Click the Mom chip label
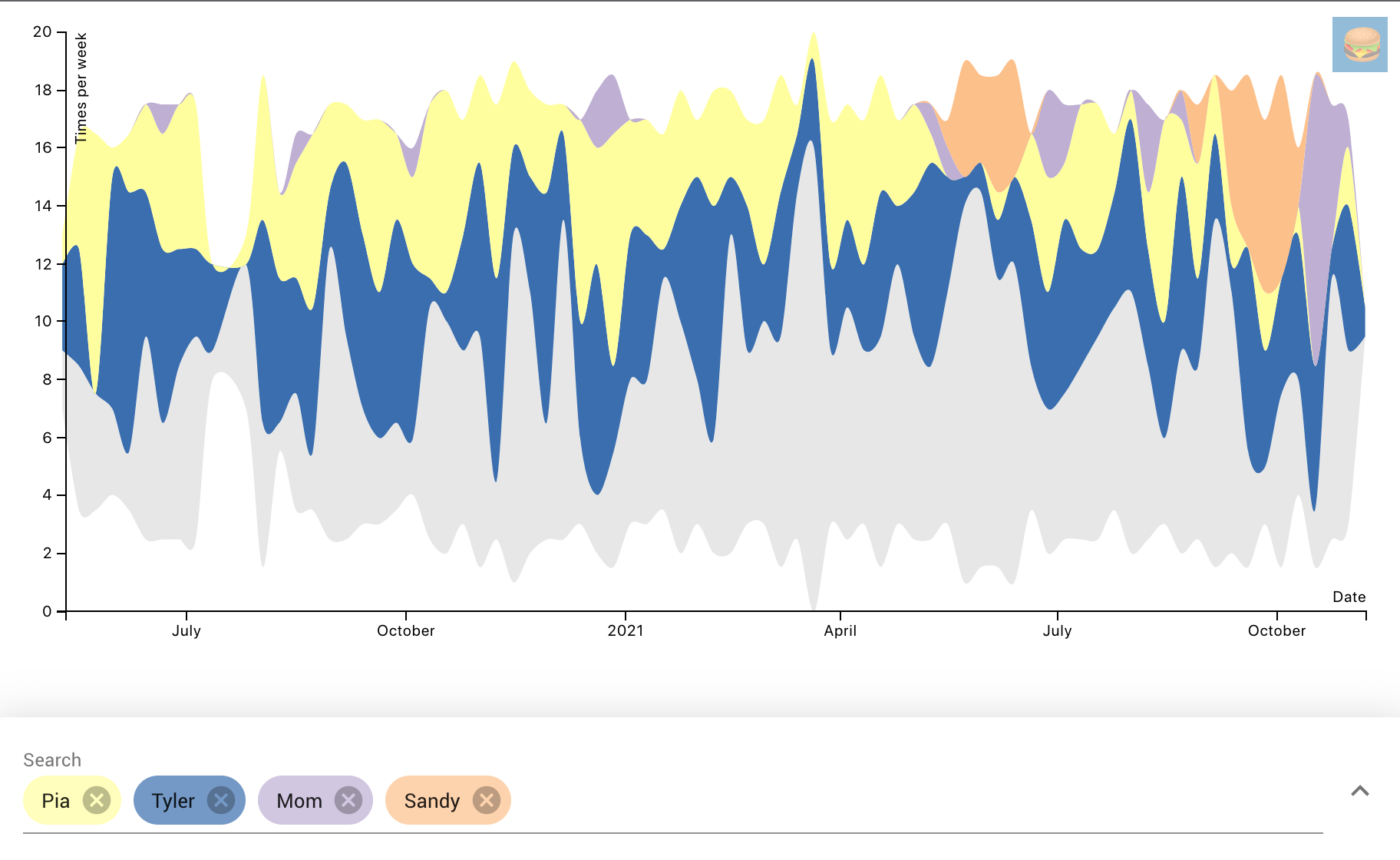Viewport: 1400px width, 860px height. pos(299,800)
